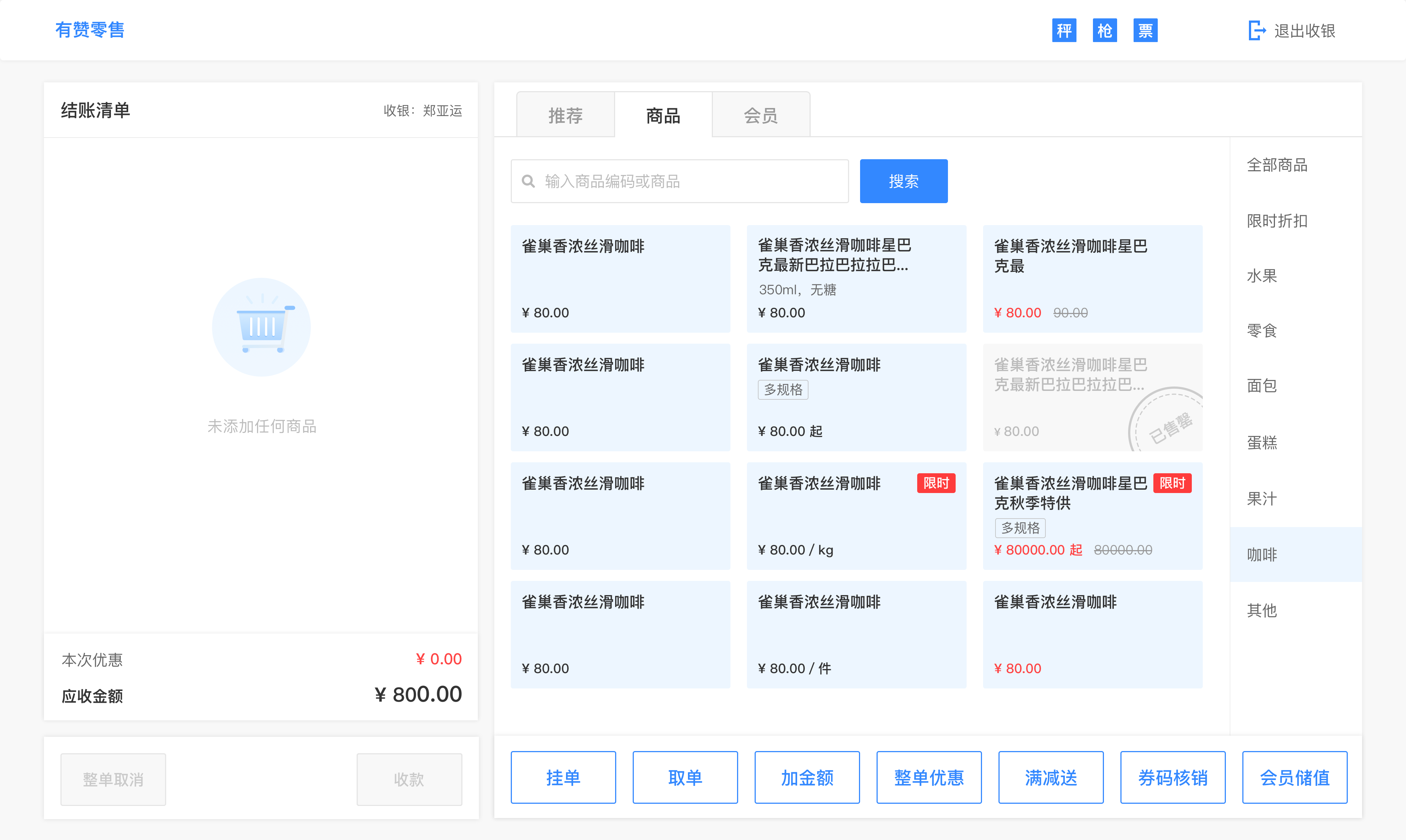Add the 多规格 product priced ¥80.00 起
Image resolution: width=1406 pixels, height=840 pixels.
856,397
